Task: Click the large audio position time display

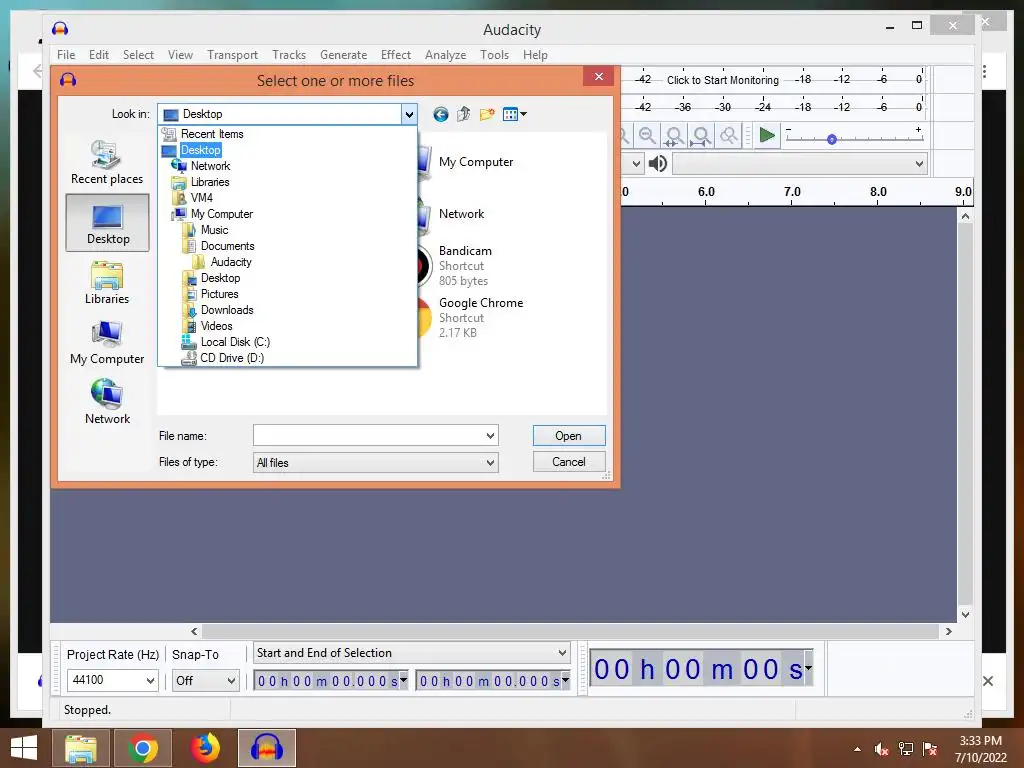Action: tap(701, 669)
